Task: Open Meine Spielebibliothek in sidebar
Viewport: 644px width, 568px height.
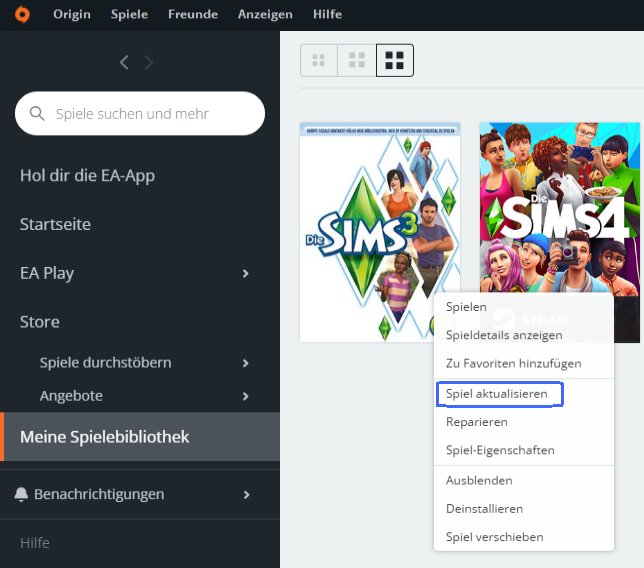Action: 104,437
